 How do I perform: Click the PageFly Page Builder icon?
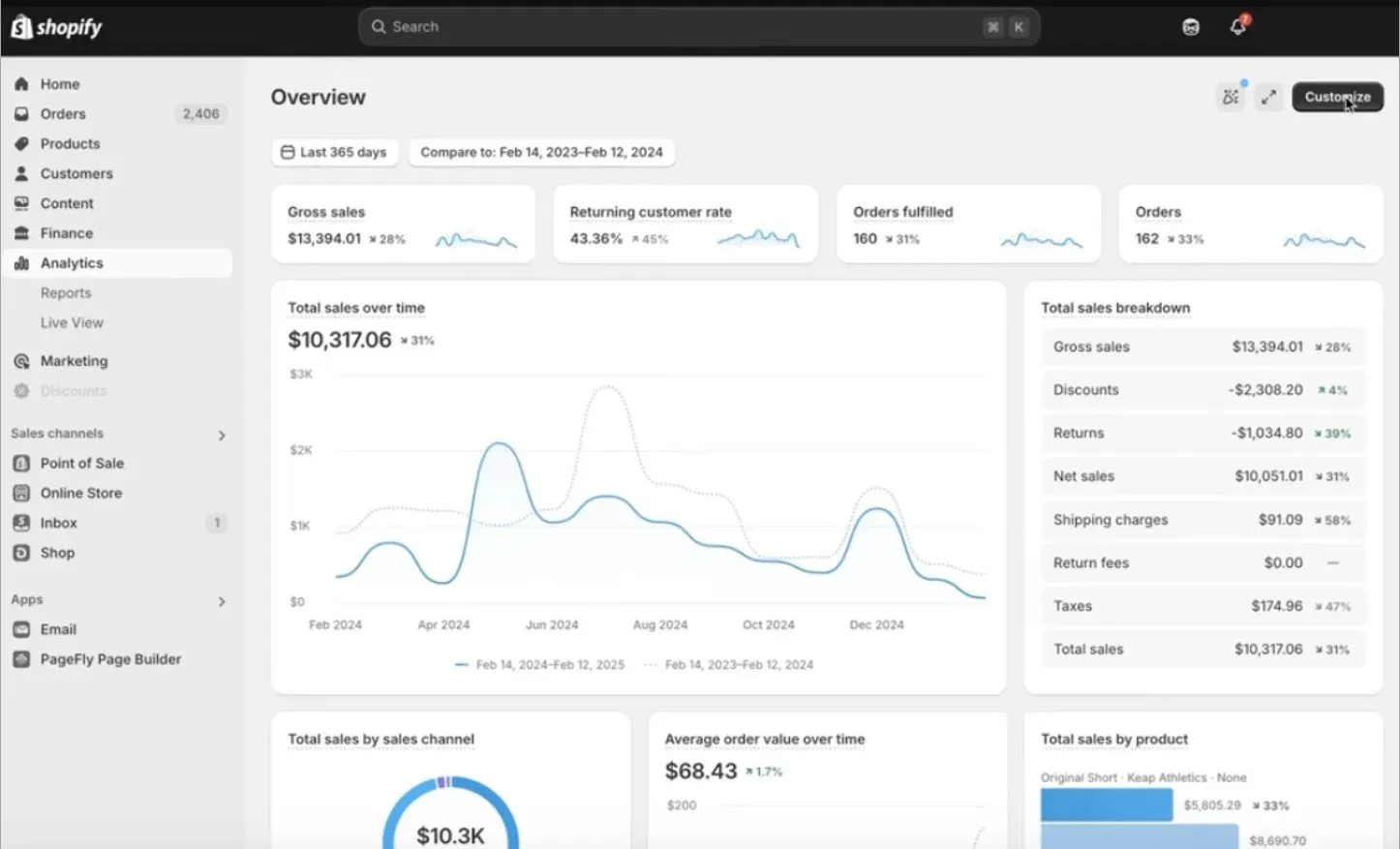pos(21,659)
